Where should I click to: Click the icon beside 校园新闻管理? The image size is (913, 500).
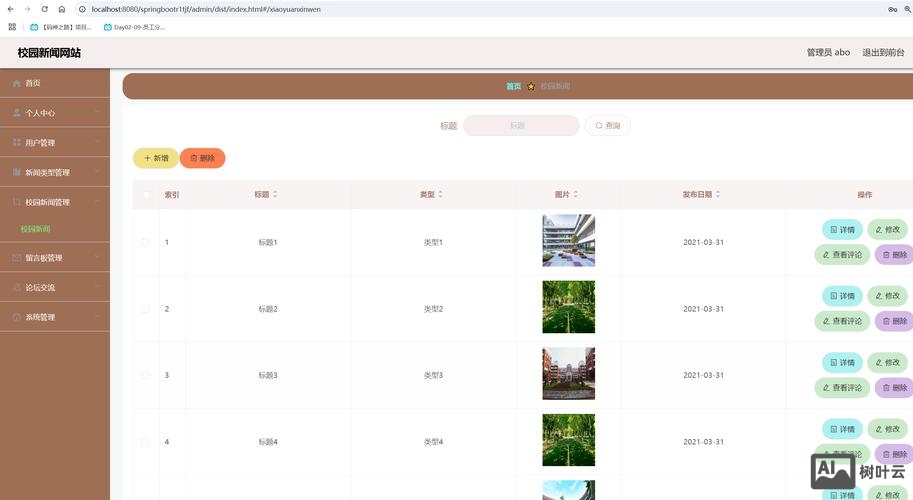pyautogui.click(x=16, y=202)
